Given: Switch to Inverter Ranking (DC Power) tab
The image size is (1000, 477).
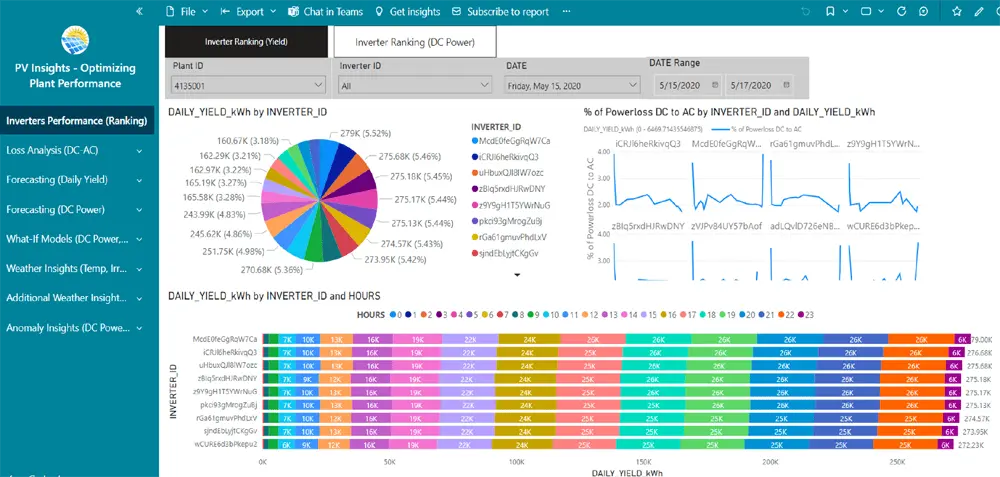Looking at the screenshot, I should pyautogui.click(x=414, y=43).
